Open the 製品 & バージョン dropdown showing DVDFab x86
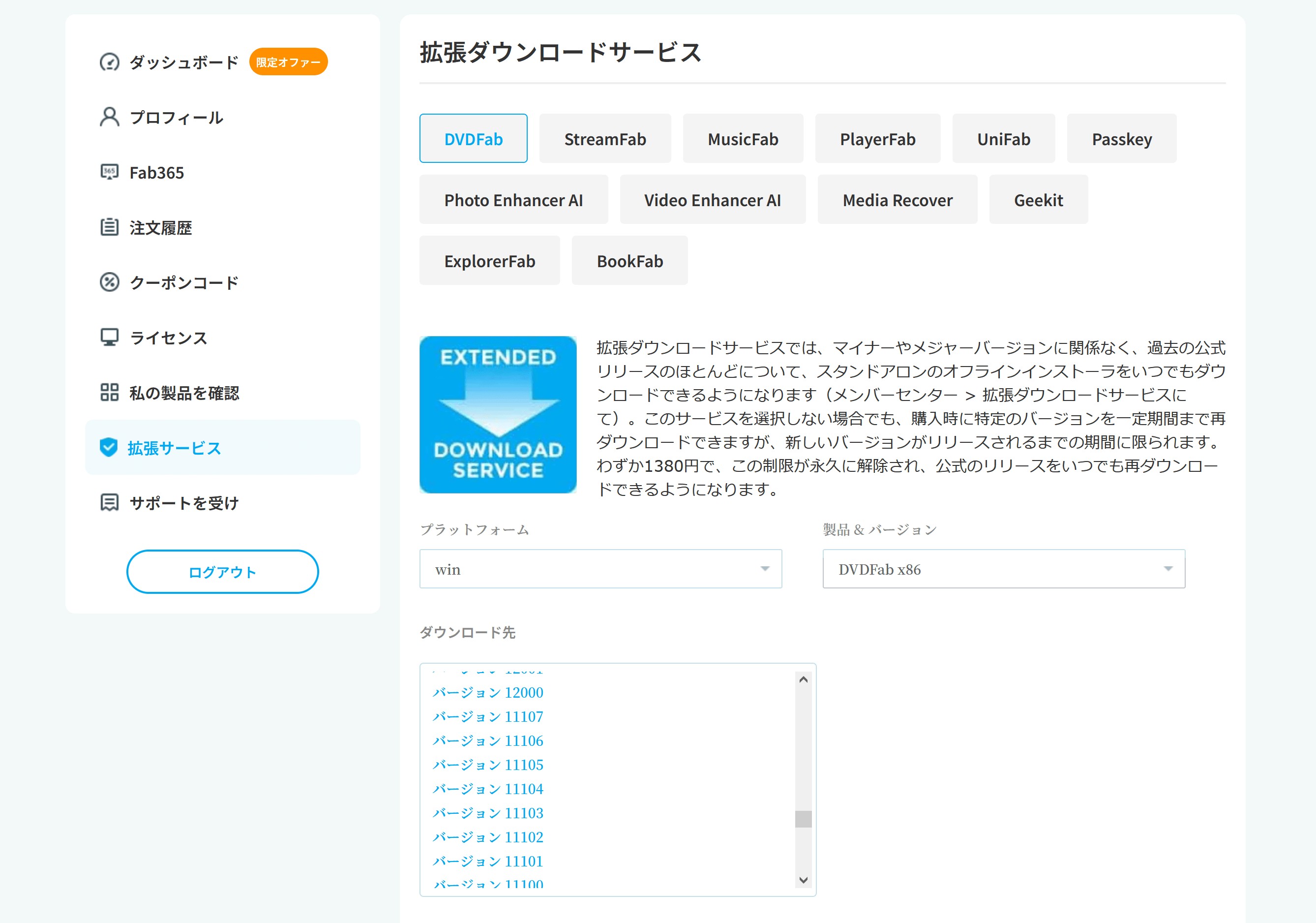The height and width of the screenshot is (923, 1316). [x=1004, y=569]
